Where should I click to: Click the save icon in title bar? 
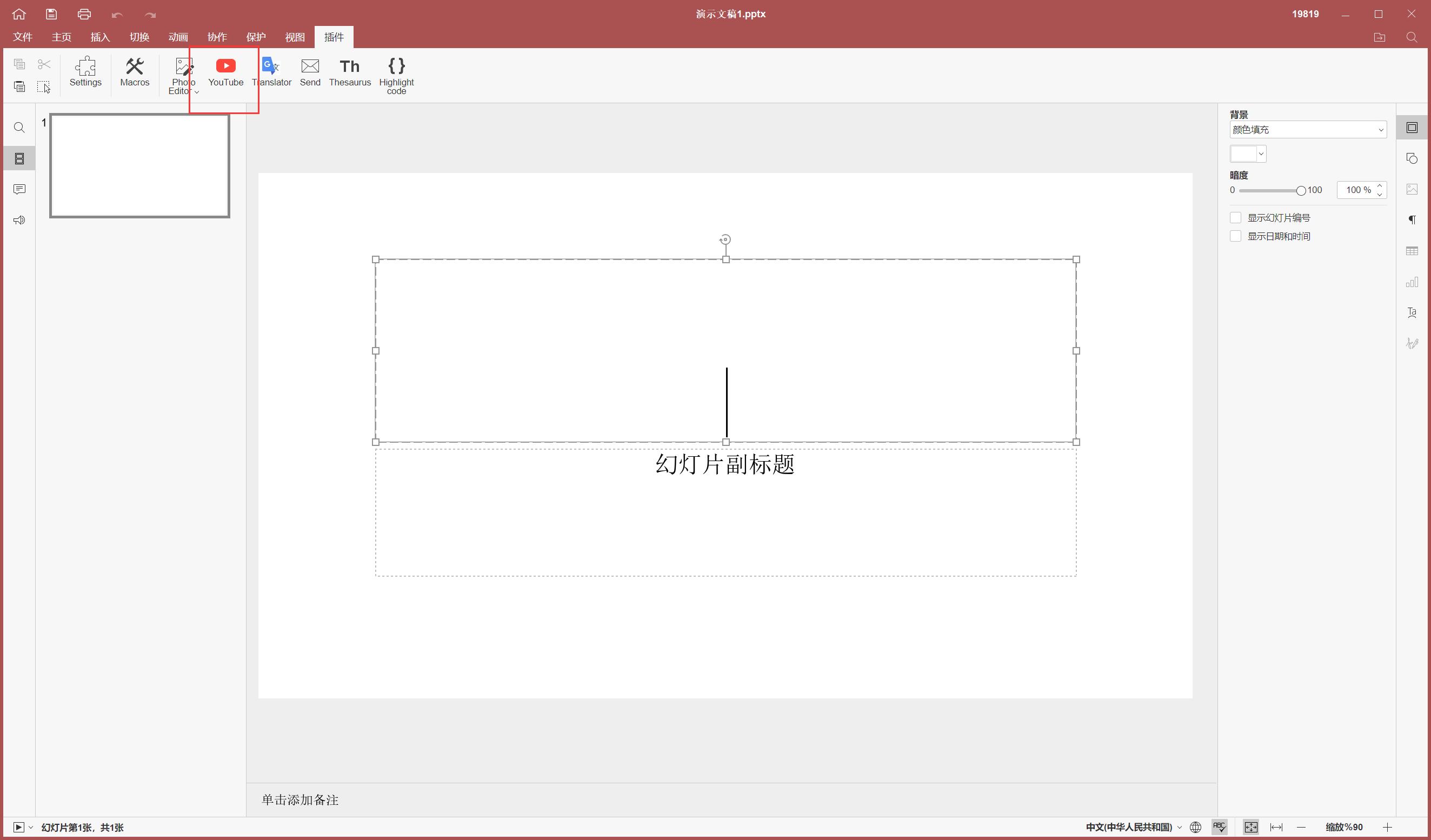point(51,14)
